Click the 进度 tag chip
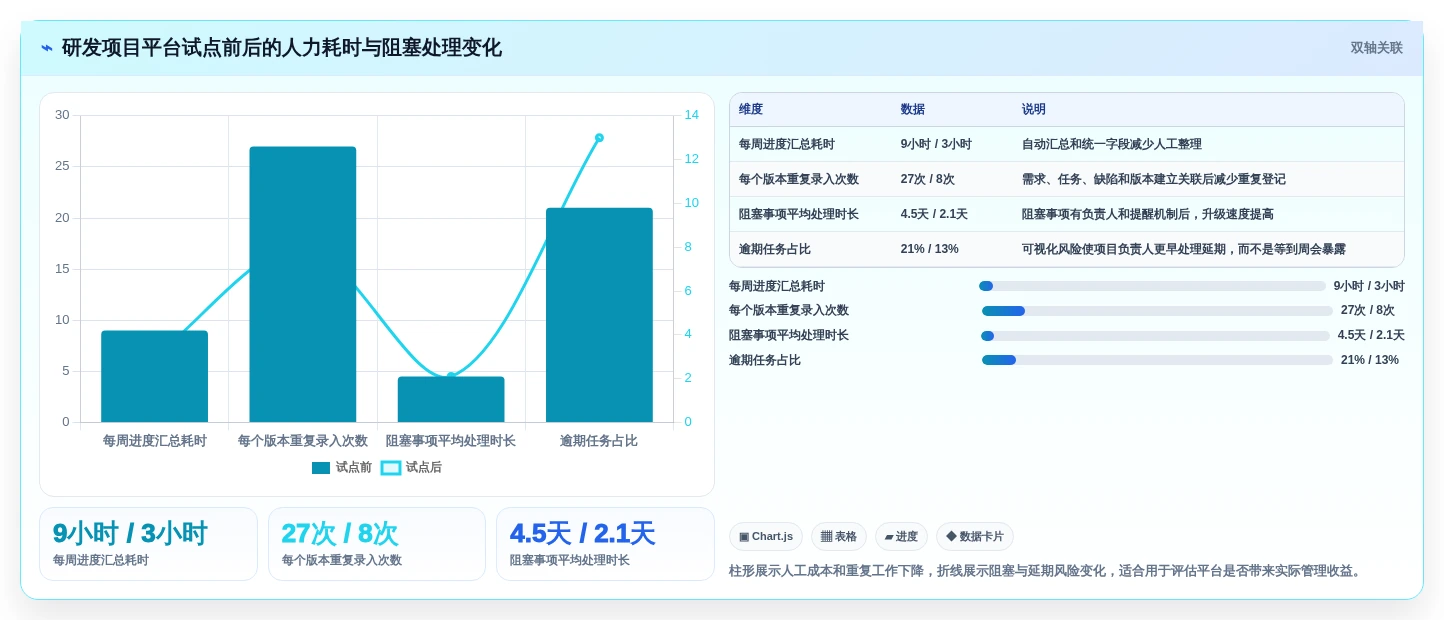This screenshot has height=620, width=1444. (x=901, y=536)
